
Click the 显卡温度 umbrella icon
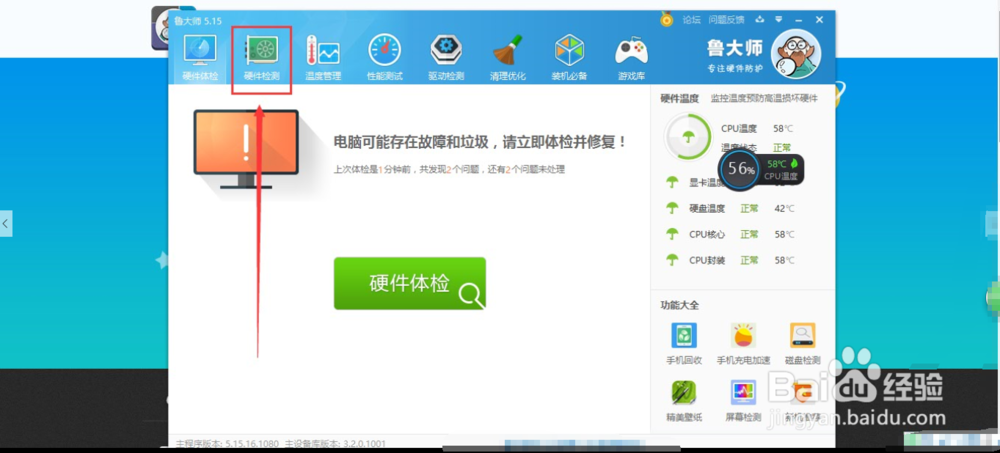tap(672, 182)
